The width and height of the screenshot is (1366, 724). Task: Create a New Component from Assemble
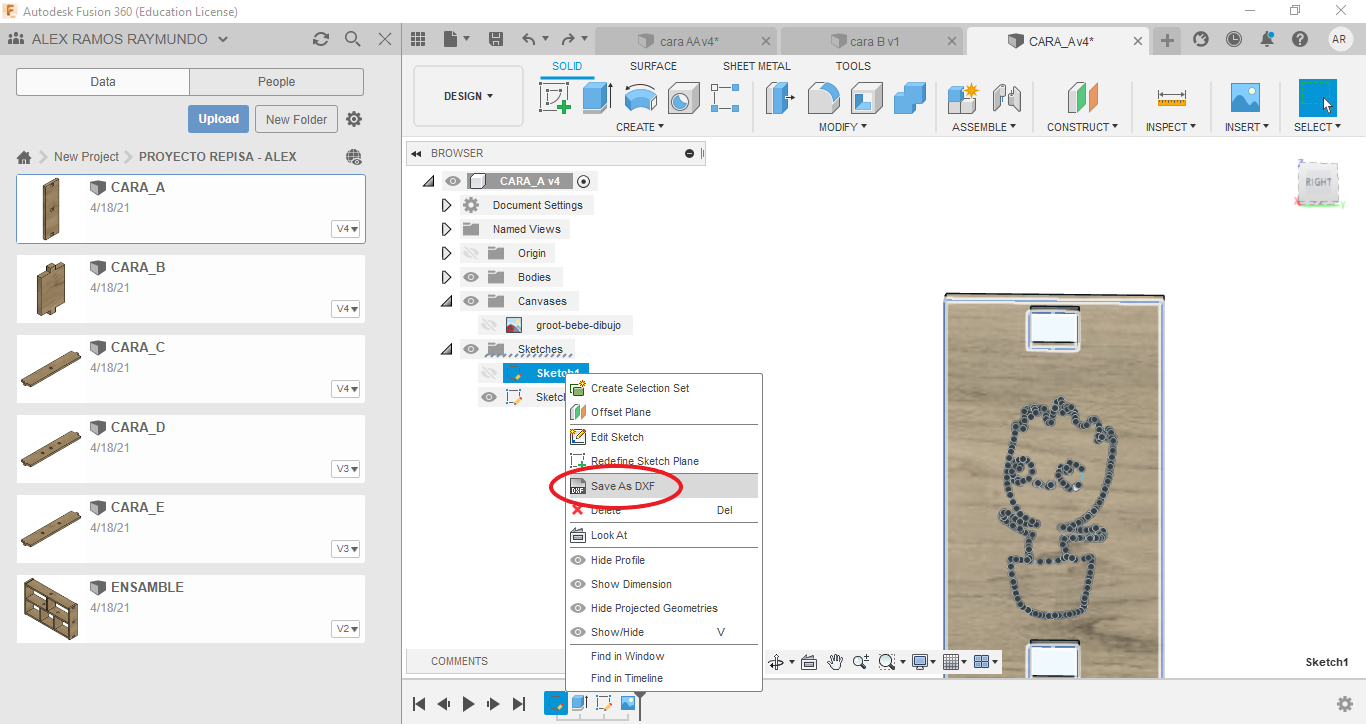coord(962,98)
